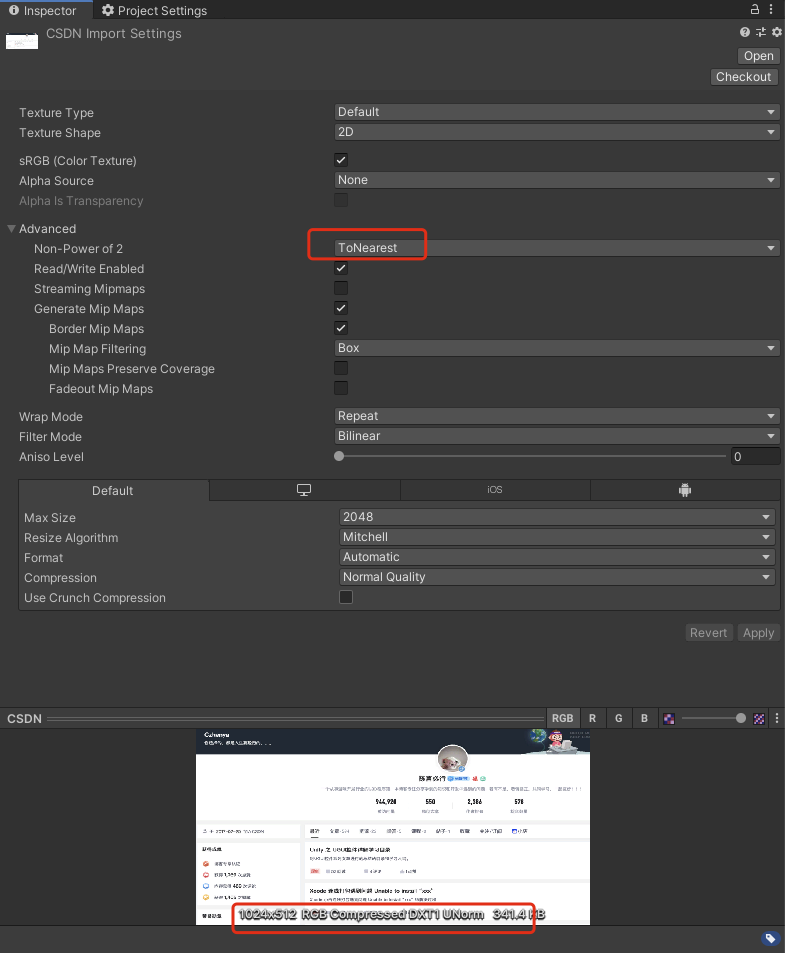
Task: Open the help reference icon
Action: coord(744,32)
